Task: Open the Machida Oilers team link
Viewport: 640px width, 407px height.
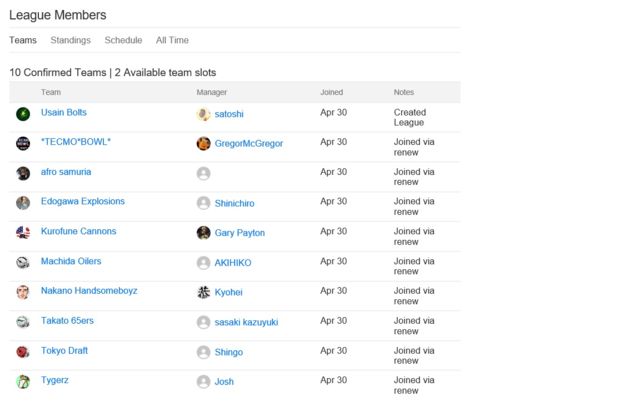Action: [71, 261]
